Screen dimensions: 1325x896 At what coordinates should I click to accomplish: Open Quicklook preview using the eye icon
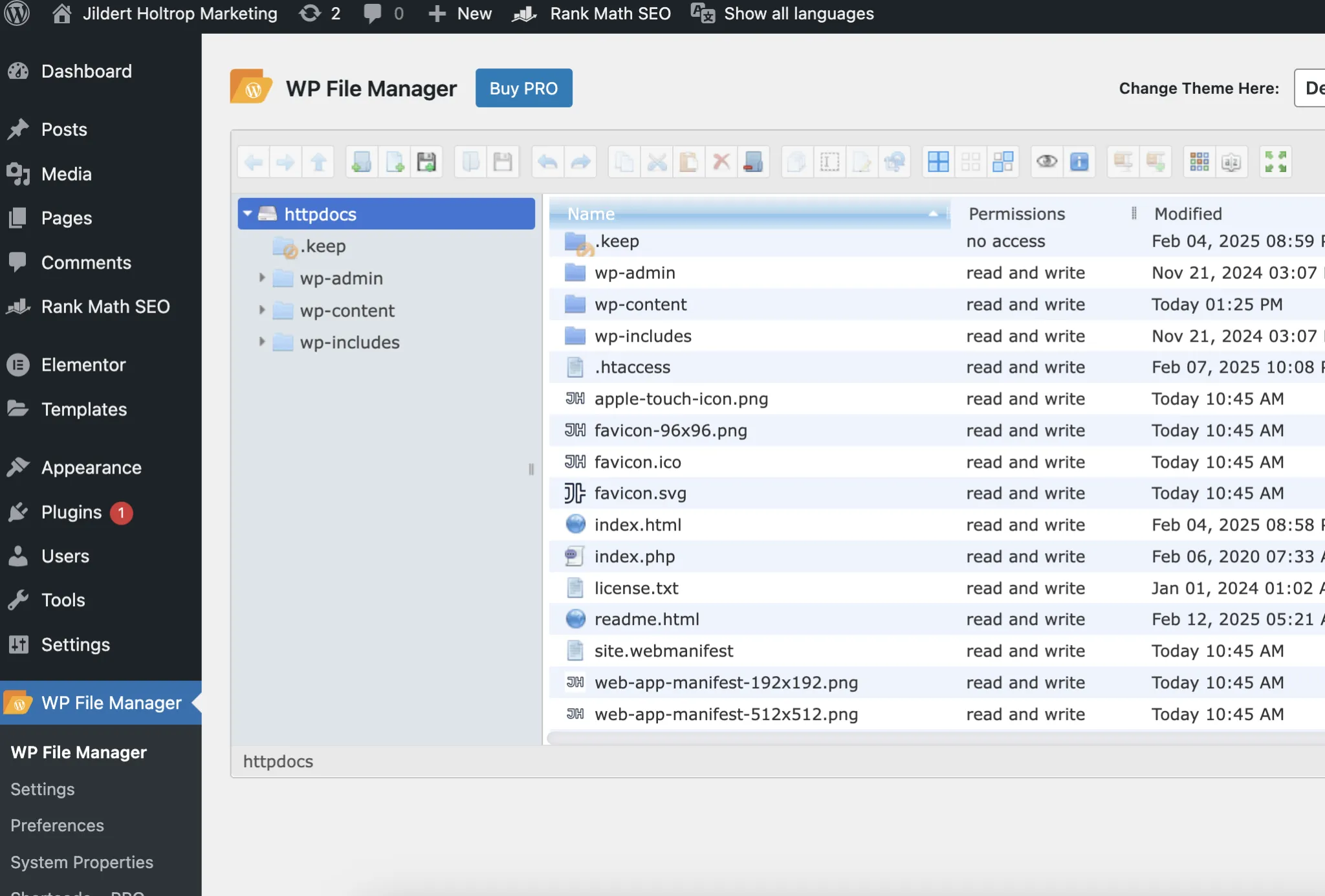coord(1047,162)
